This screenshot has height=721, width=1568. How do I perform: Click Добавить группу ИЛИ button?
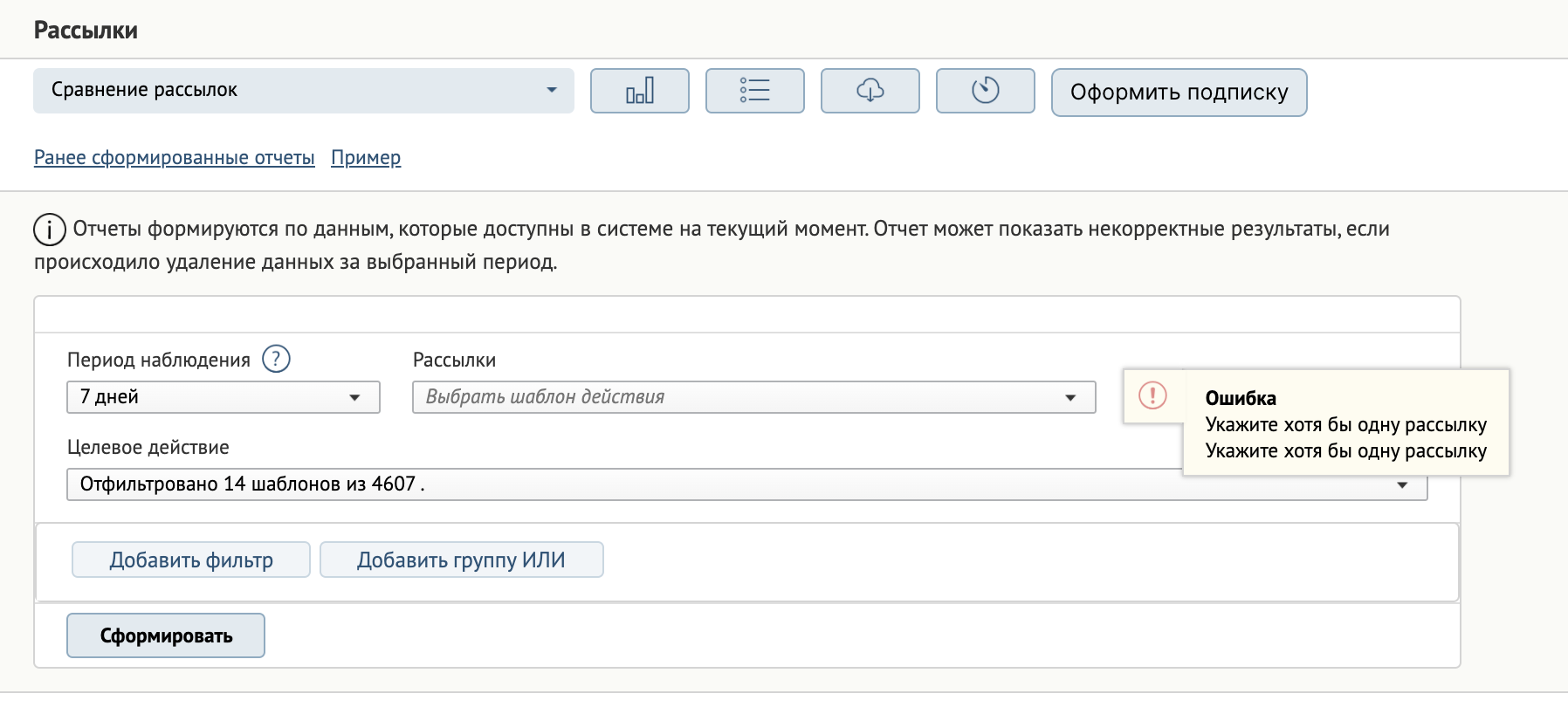(462, 560)
